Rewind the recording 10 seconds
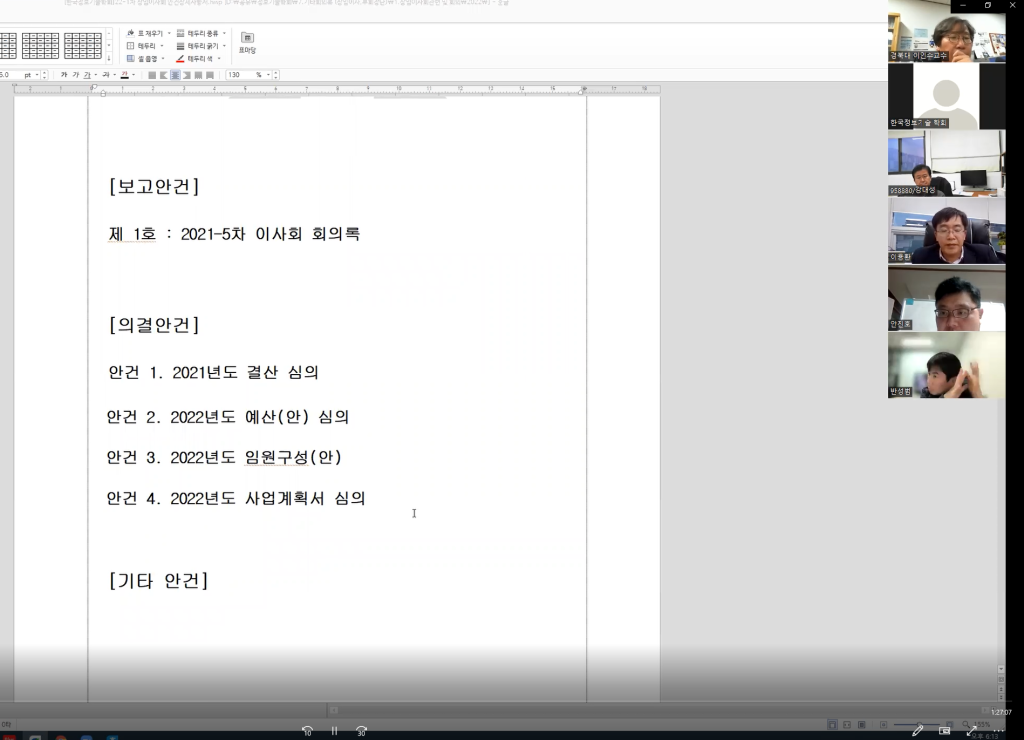The image size is (1024, 740). 307,731
